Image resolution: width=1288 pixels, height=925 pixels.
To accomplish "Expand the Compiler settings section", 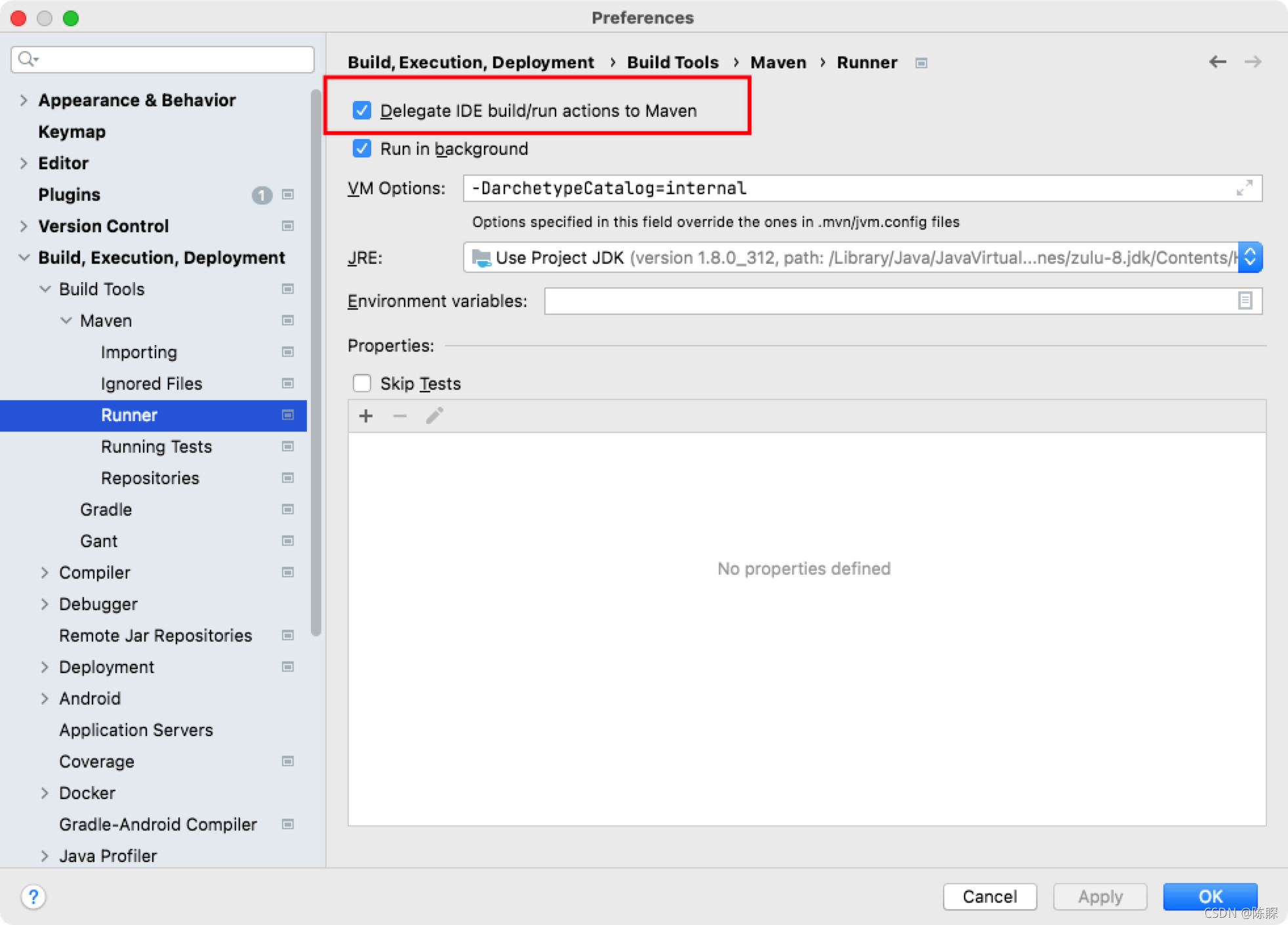I will [x=45, y=573].
